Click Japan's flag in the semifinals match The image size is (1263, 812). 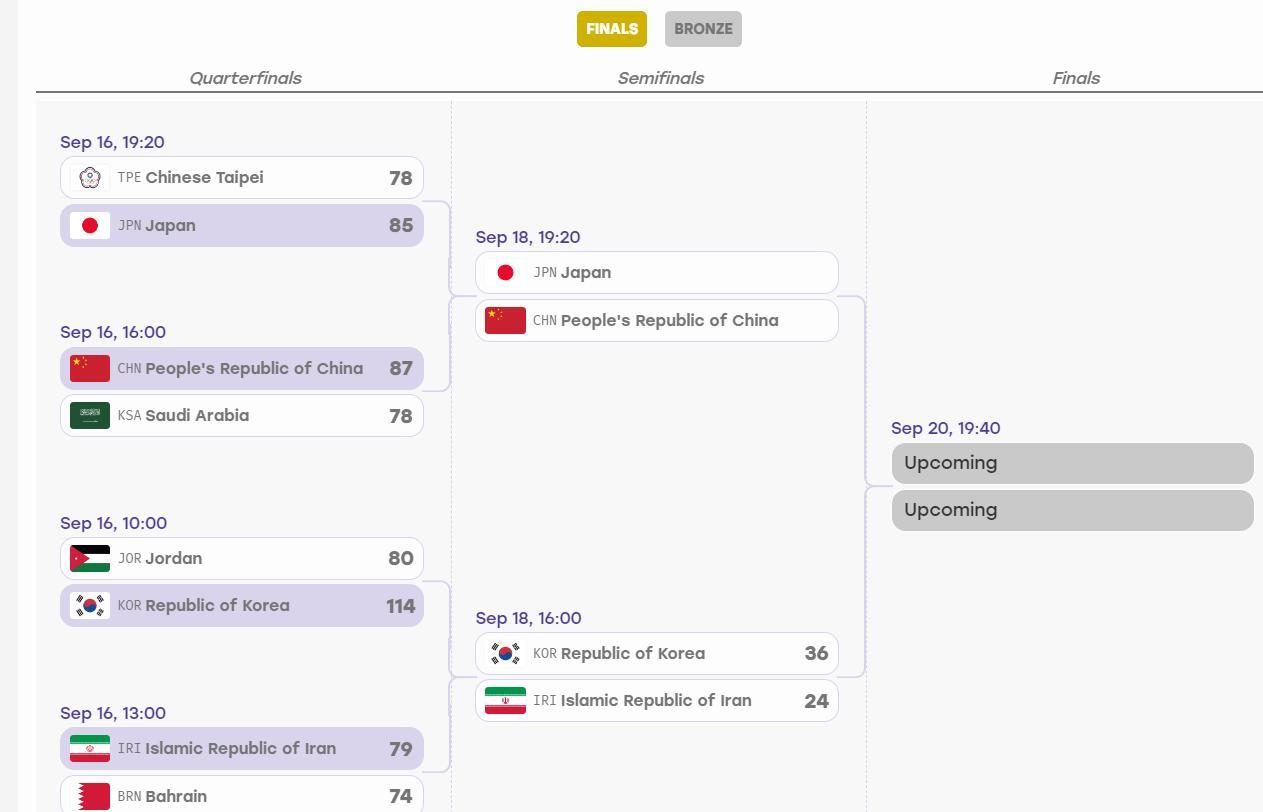click(x=505, y=273)
